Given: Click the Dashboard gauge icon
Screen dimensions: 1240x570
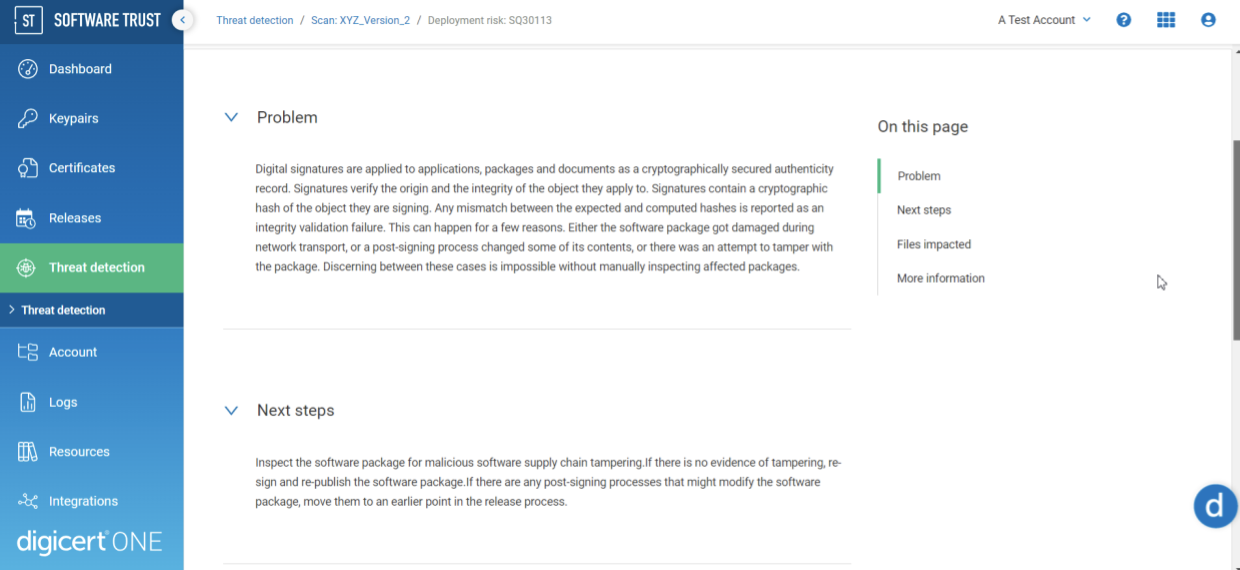Looking at the screenshot, I should pos(28,69).
